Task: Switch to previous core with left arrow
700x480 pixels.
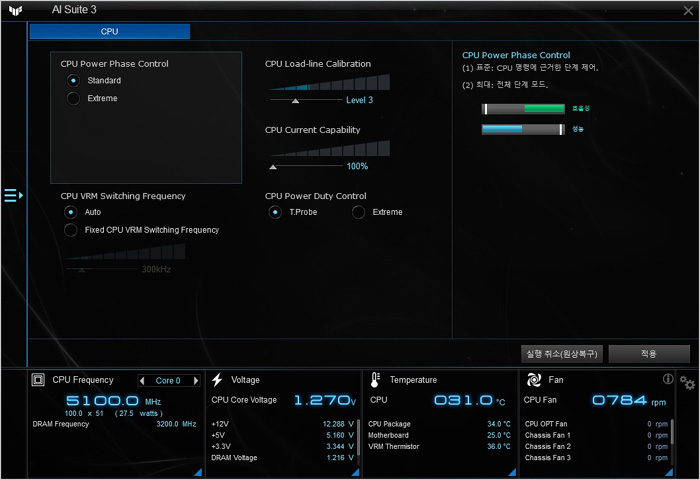Action: [x=142, y=380]
